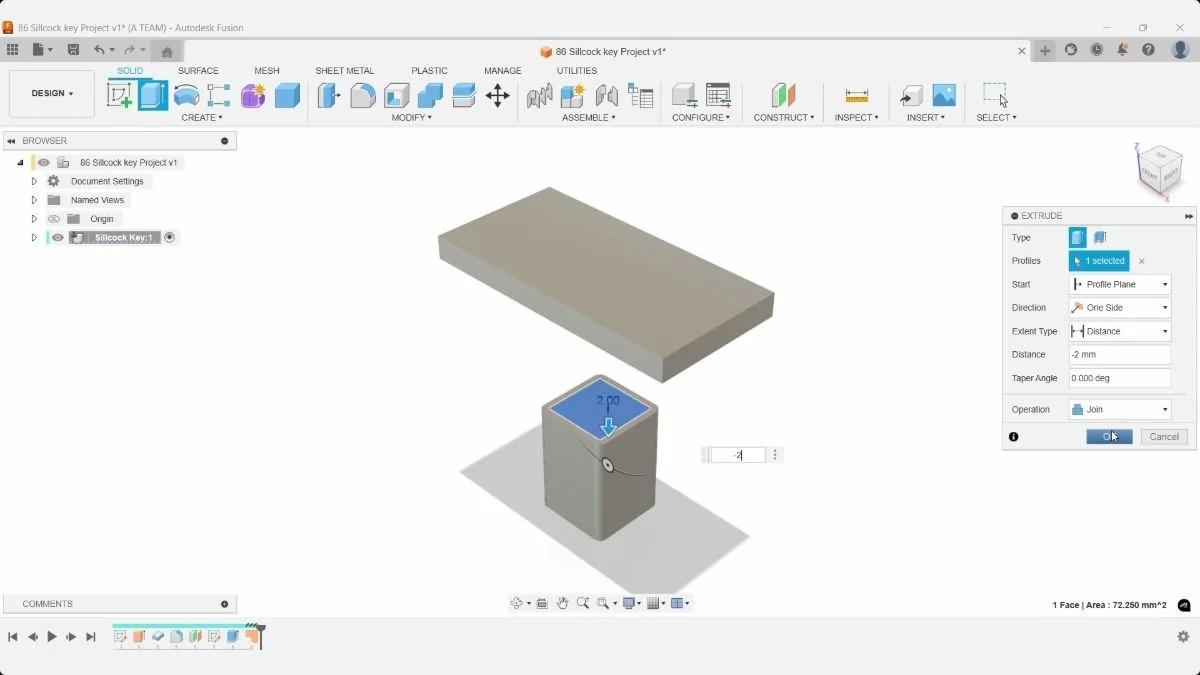Clear the Profiles selection with X
Image resolution: width=1200 pixels, height=675 pixels.
click(x=1142, y=261)
